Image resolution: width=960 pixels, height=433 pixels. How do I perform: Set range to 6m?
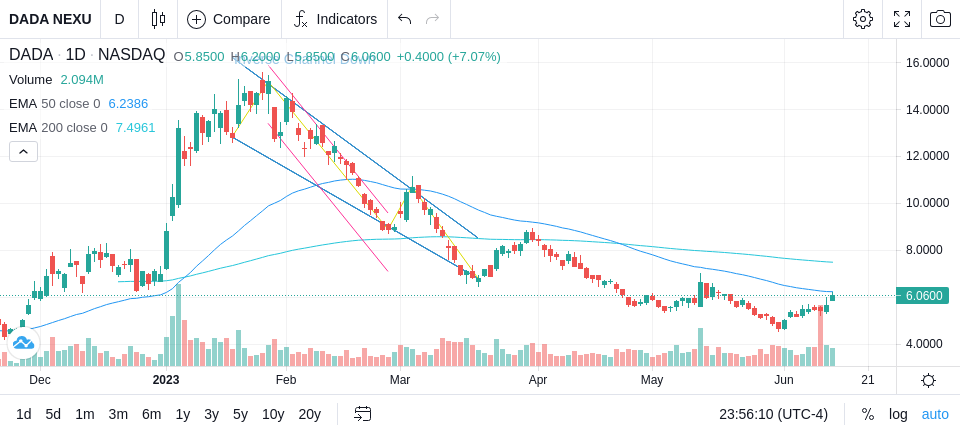coord(151,415)
